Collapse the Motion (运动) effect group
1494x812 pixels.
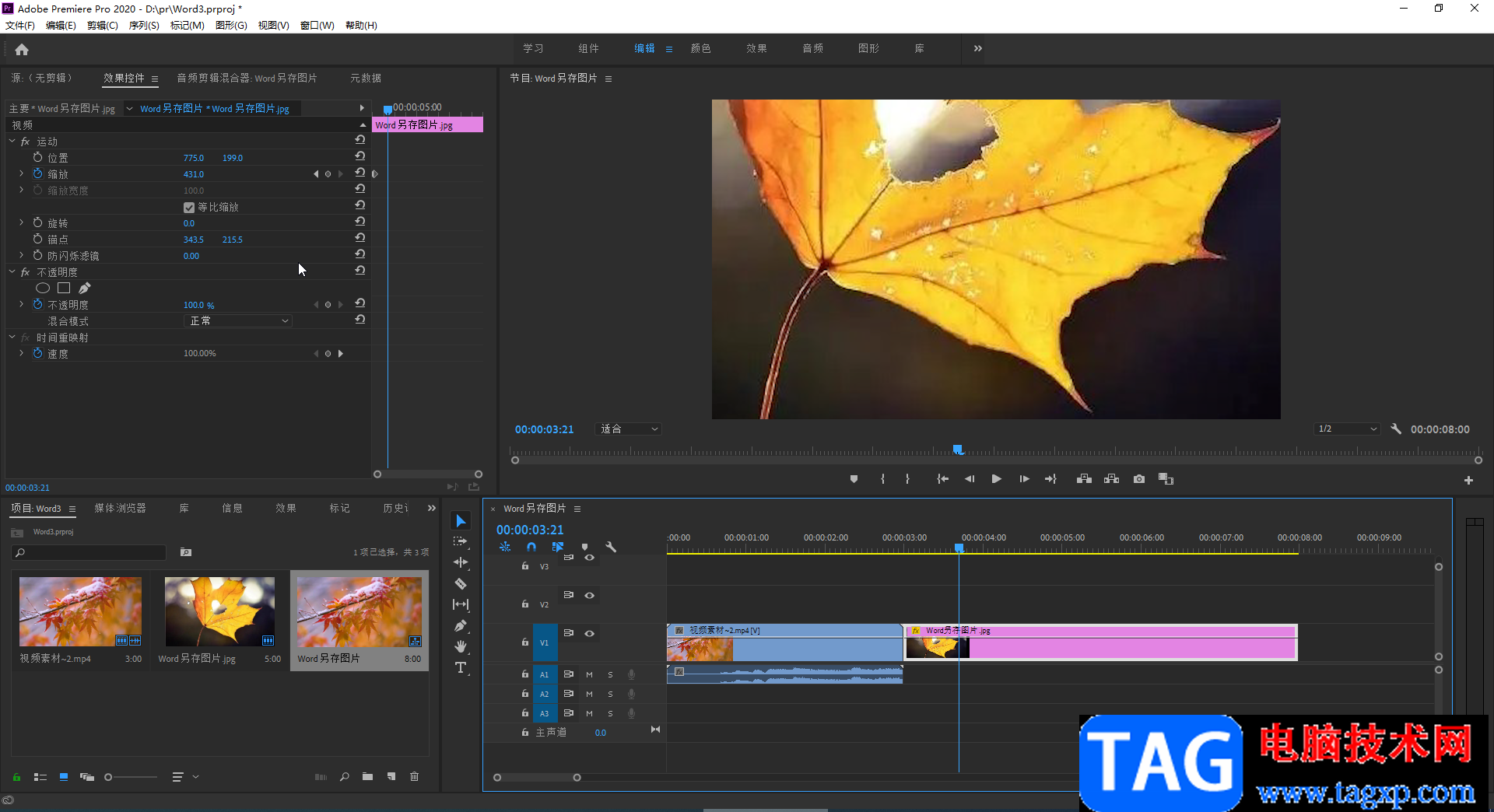12,142
